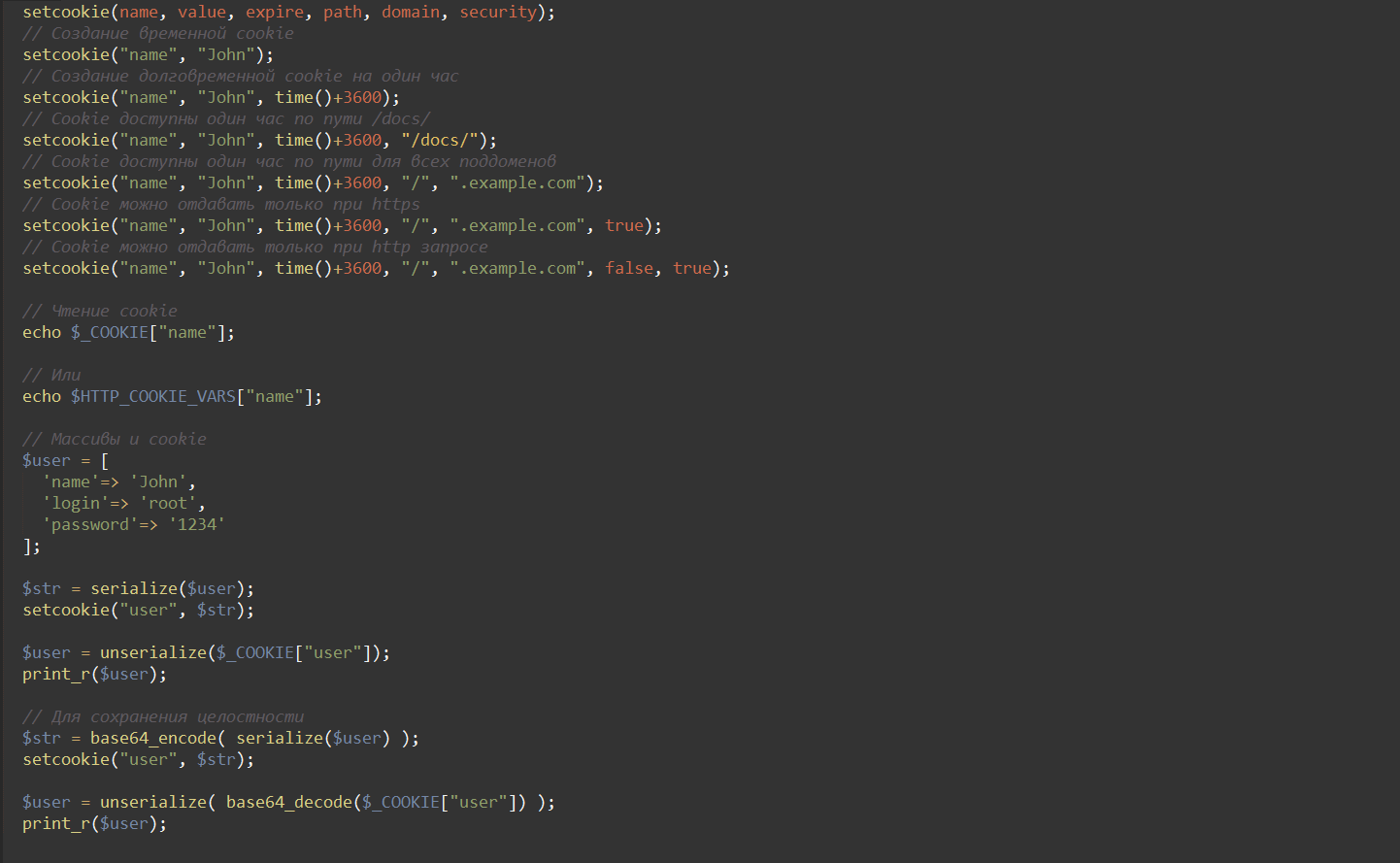Image resolution: width=1400 pixels, height=863 pixels.
Task: Click the '1234' password value
Action: coord(197,524)
